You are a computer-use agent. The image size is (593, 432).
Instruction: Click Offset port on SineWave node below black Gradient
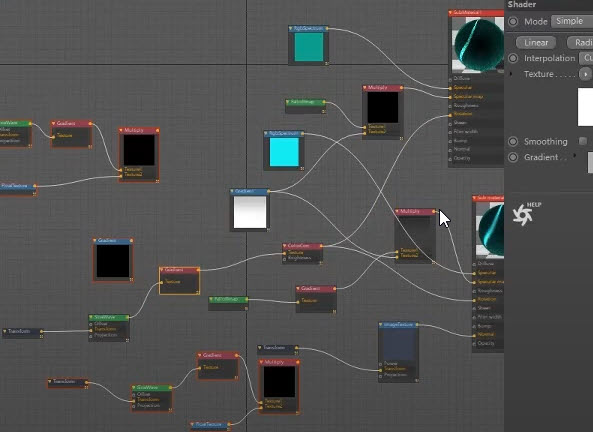coord(91,325)
